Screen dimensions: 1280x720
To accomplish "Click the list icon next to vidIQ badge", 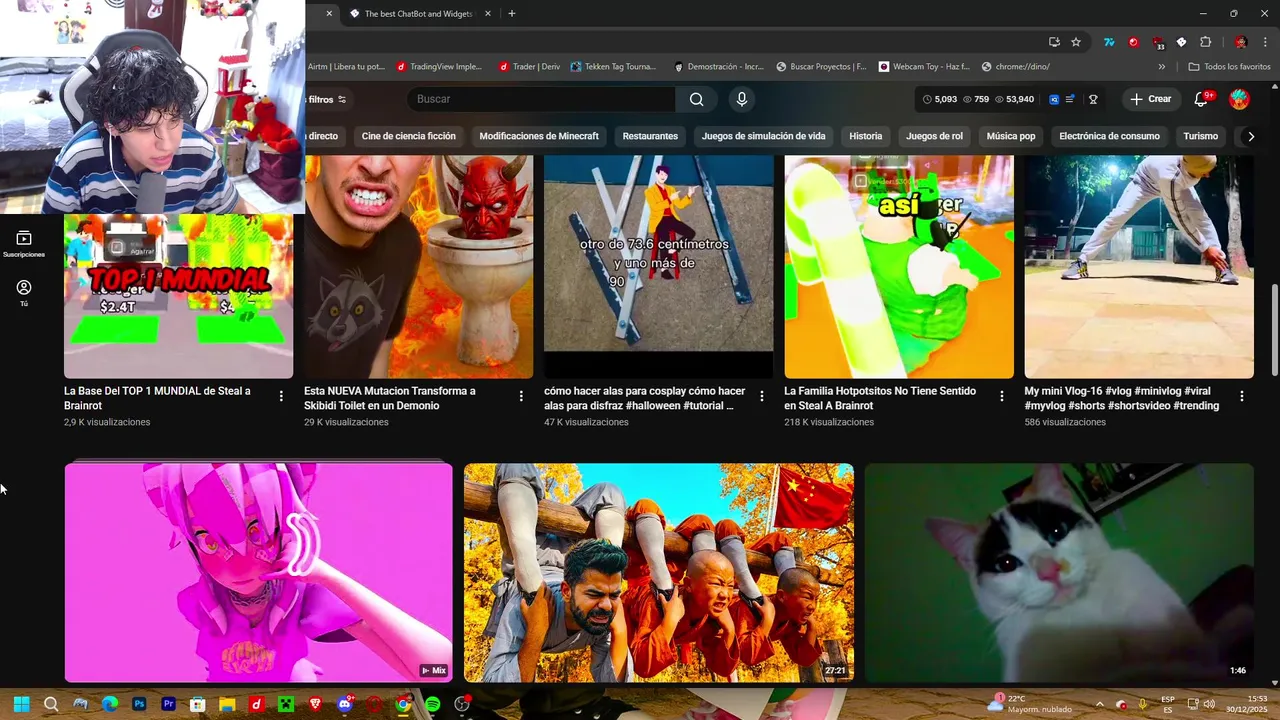I will (1070, 99).
